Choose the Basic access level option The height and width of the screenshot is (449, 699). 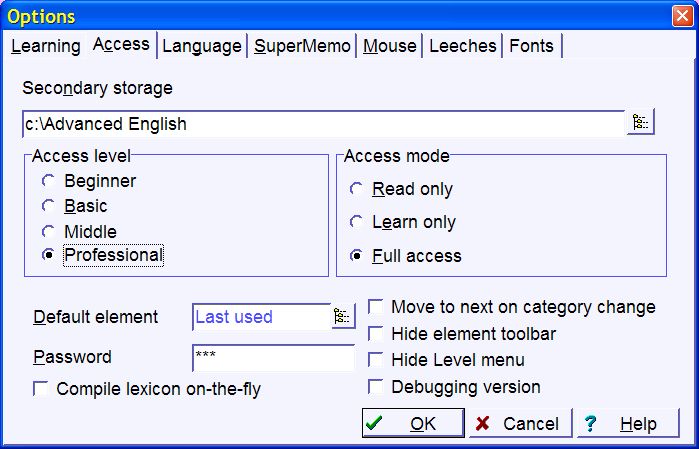(48, 206)
